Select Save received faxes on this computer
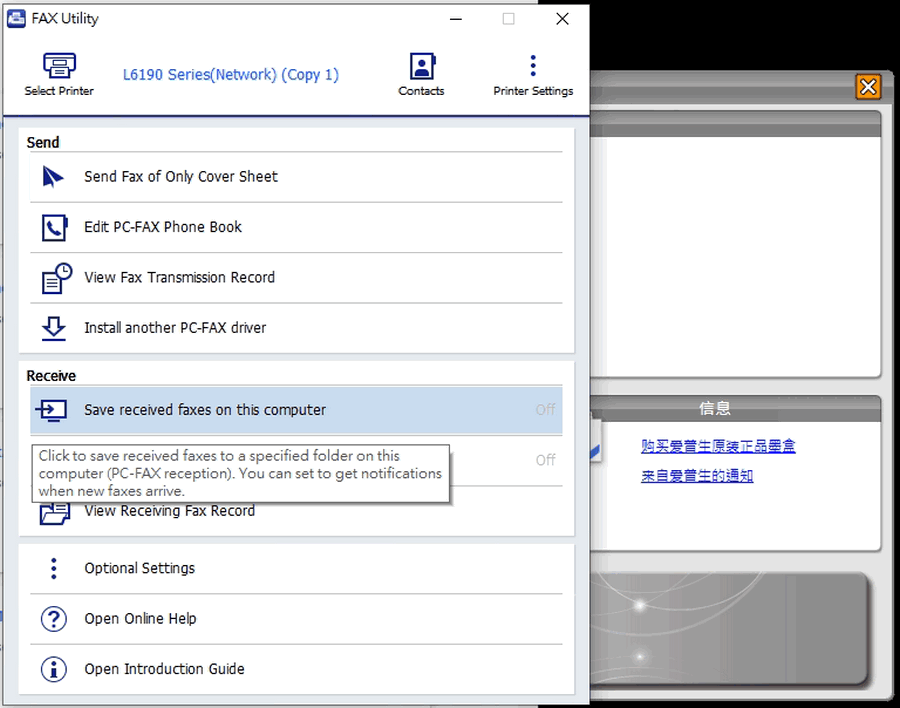This screenshot has height=708, width=900. pos(205,410)
